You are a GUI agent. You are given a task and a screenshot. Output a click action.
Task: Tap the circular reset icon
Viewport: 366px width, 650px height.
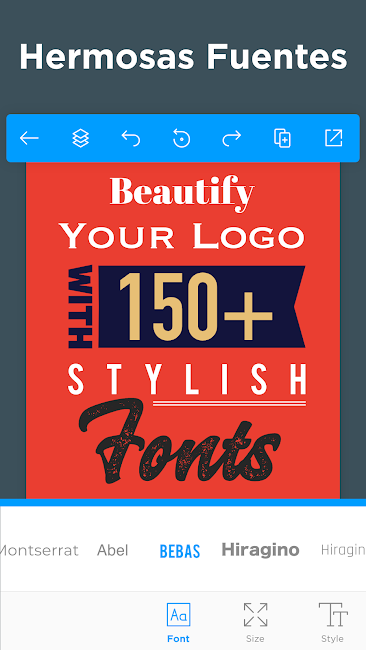tap(182, 138)
